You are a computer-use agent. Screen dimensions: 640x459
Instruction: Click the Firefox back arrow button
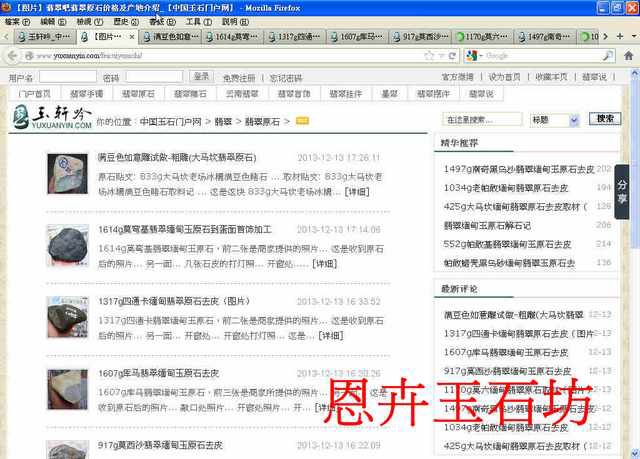[12, 55]
